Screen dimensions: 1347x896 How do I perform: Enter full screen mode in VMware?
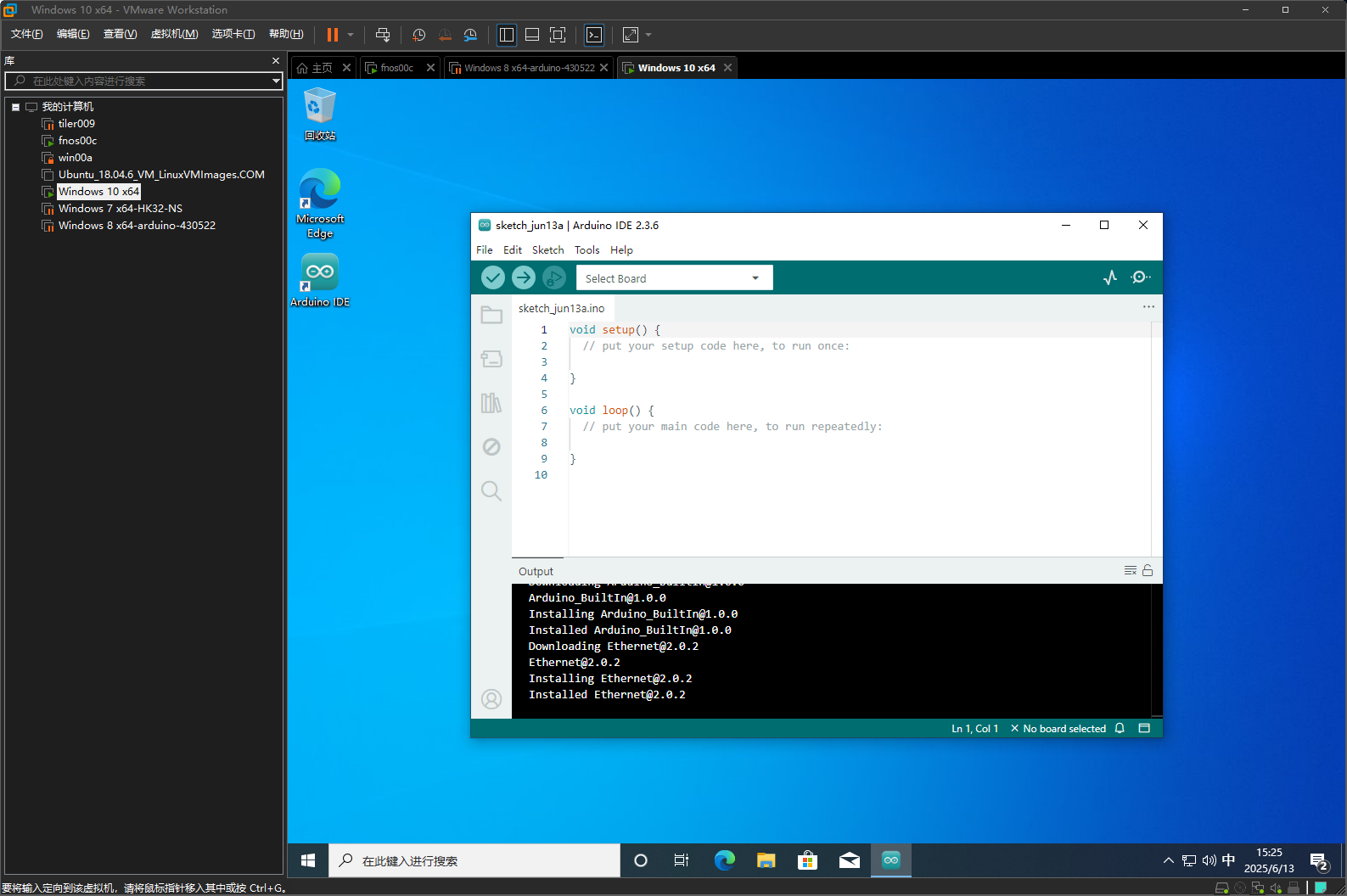pos(558,35)
